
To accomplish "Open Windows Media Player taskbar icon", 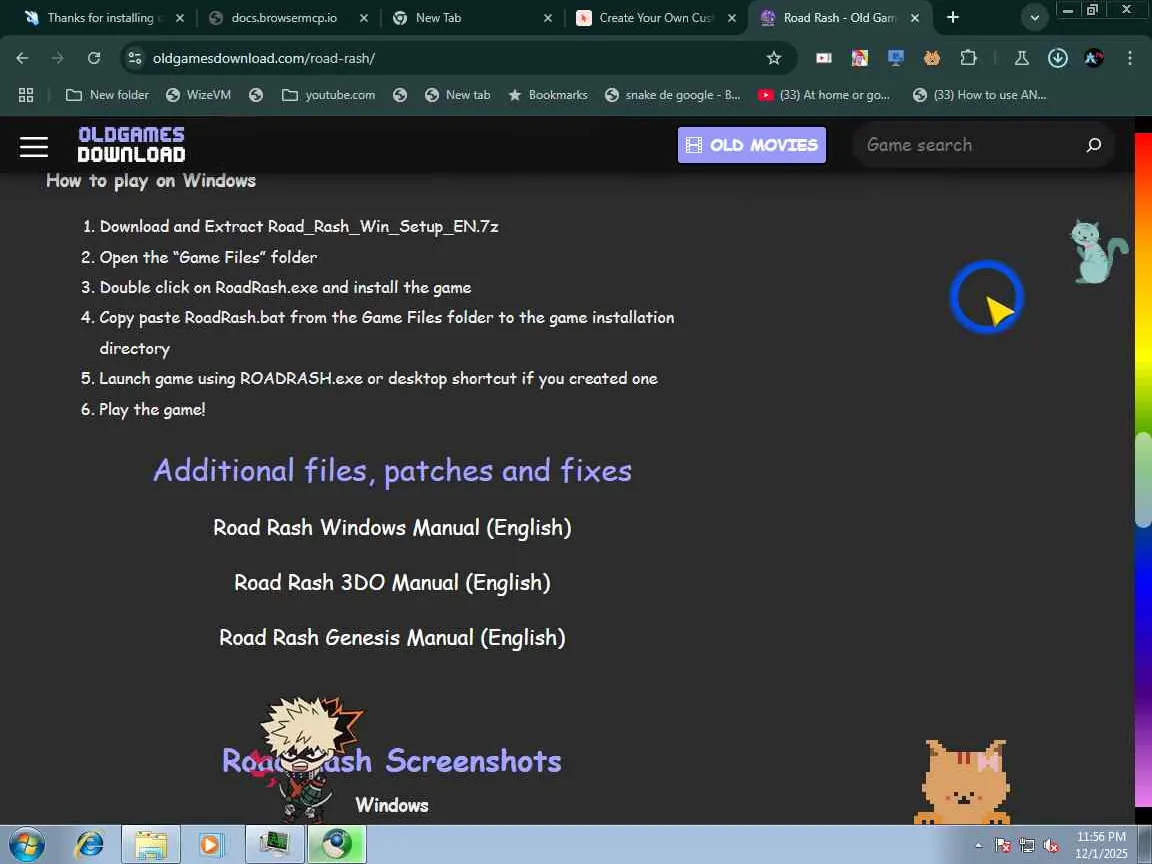I will tap(210, 845).
